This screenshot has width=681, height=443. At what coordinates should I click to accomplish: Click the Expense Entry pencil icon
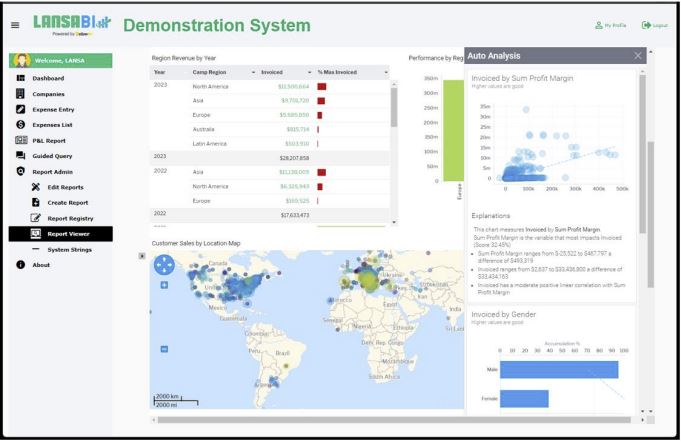pos(20,109)
